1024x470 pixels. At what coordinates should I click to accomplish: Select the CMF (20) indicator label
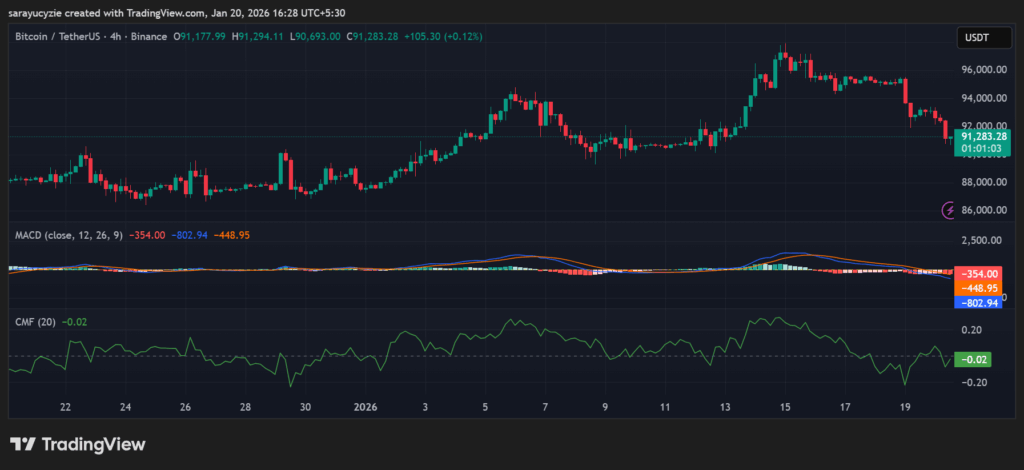point(35,321)
